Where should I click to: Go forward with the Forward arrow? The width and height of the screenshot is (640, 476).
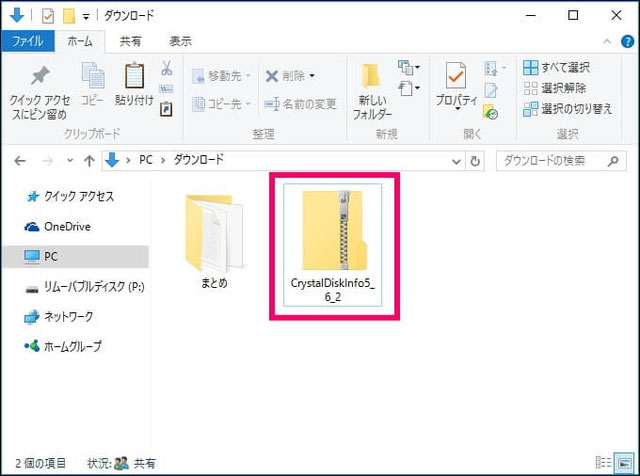[x=48, y=161]
